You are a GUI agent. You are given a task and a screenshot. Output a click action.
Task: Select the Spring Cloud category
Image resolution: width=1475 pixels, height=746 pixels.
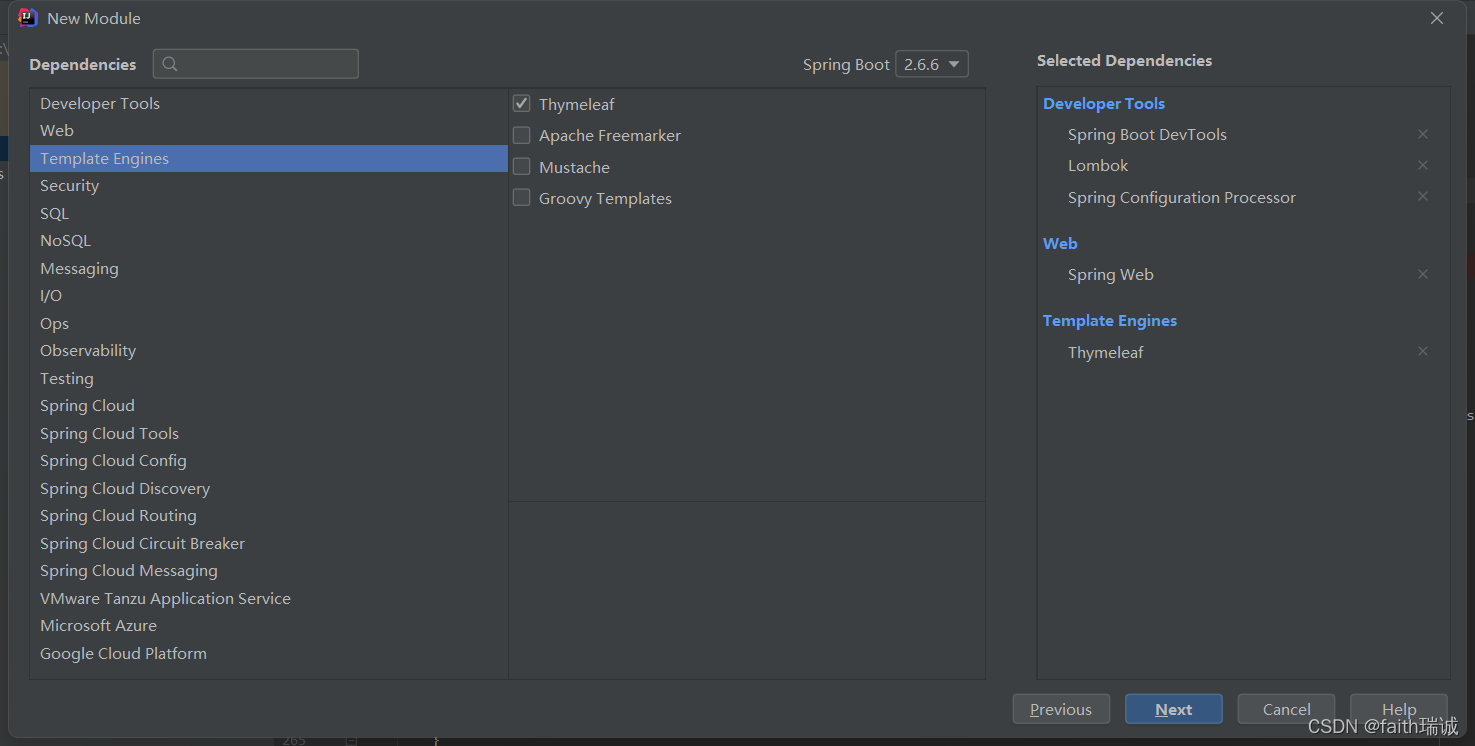(x=269, y=406)
